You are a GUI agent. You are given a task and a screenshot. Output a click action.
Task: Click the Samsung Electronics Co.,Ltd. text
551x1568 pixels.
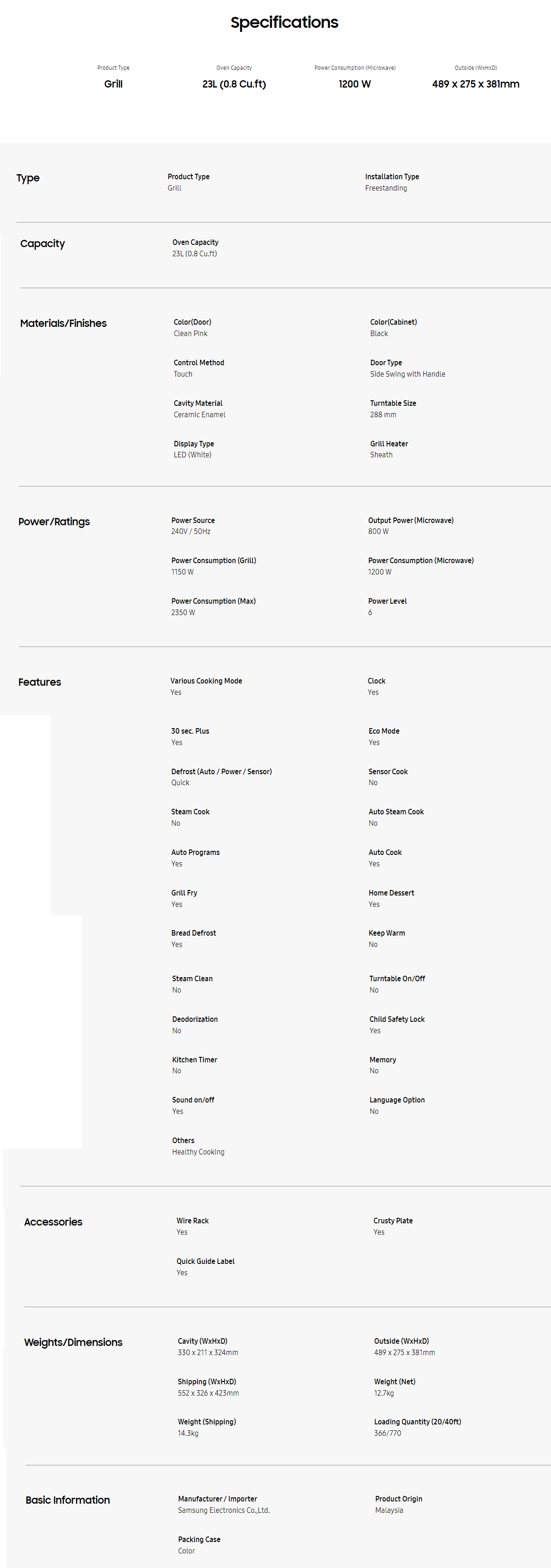point(224,1510)
